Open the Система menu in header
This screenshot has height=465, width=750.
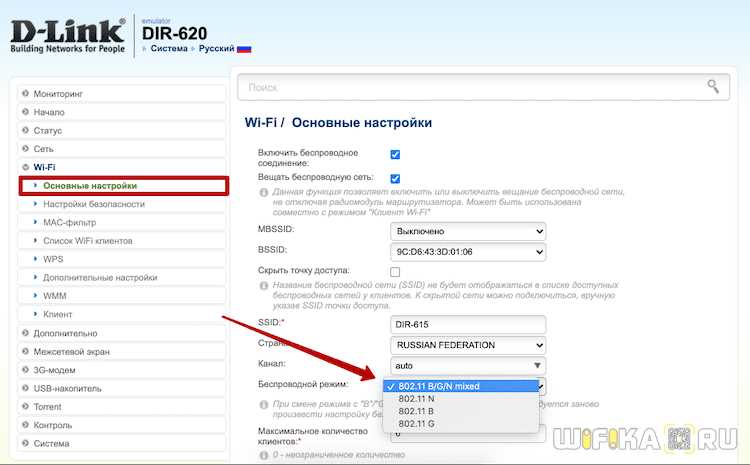169,48
